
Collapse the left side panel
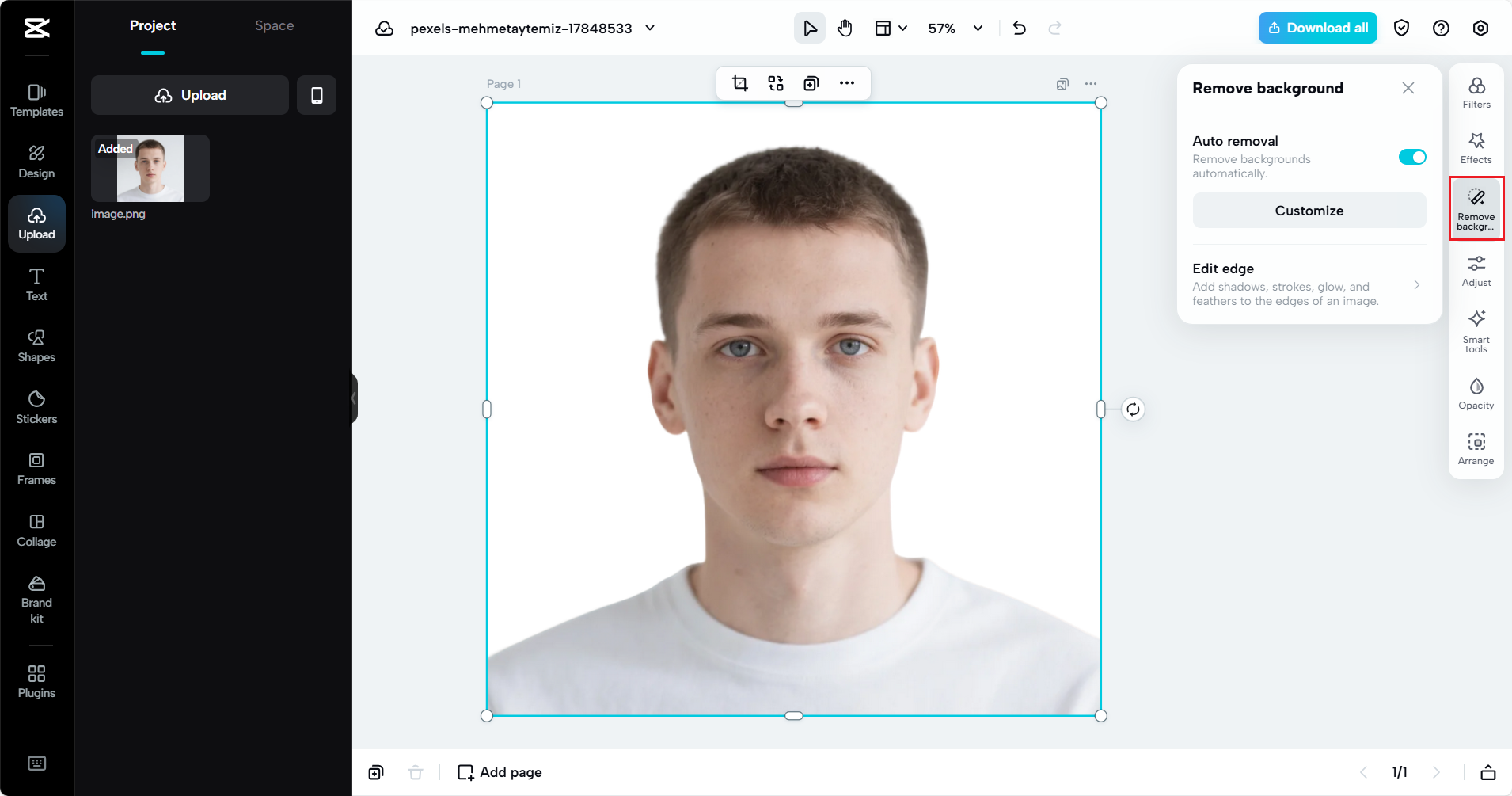point(354,398)
